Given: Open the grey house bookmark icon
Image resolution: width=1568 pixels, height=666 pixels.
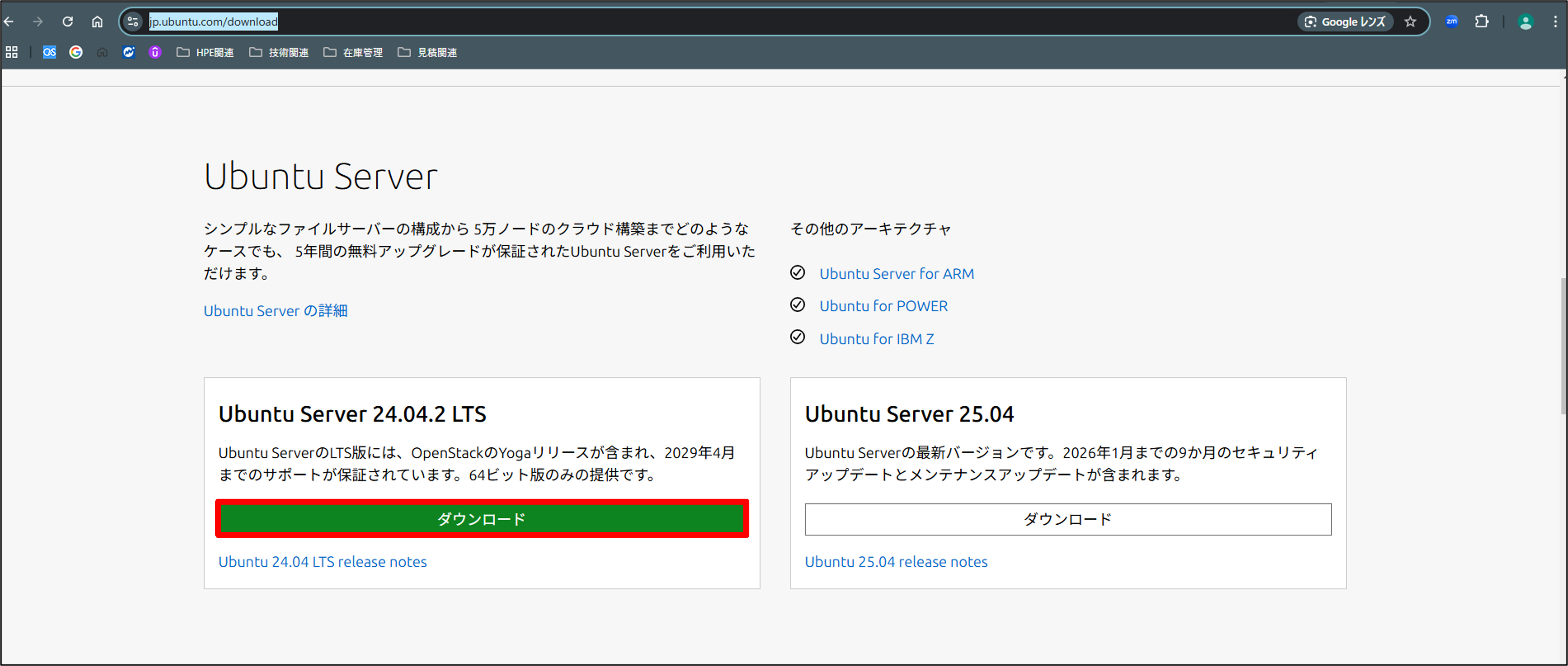Looking at the screenshot, I should pyautogui.click(x=102, y=52).
